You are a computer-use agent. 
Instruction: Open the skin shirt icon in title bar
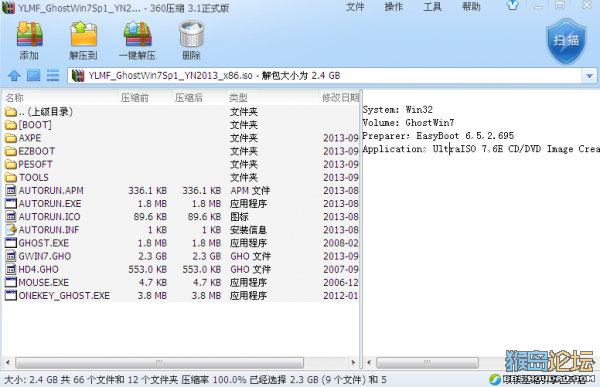coord(513,6)
